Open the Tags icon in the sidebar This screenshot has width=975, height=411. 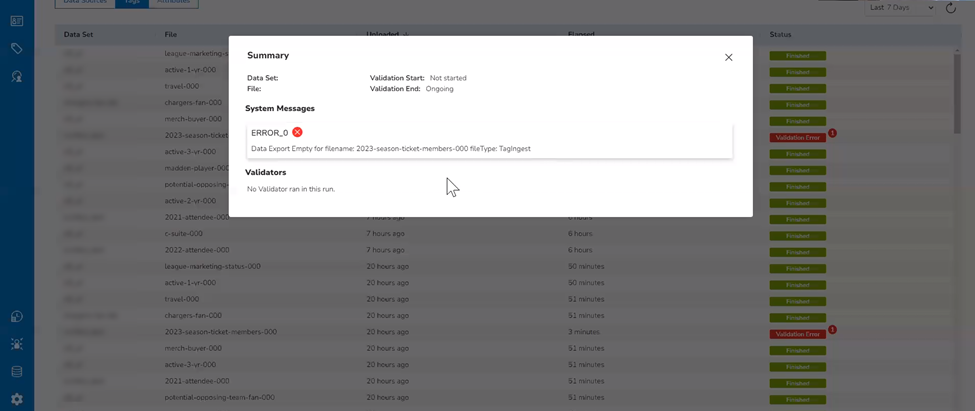17,48
